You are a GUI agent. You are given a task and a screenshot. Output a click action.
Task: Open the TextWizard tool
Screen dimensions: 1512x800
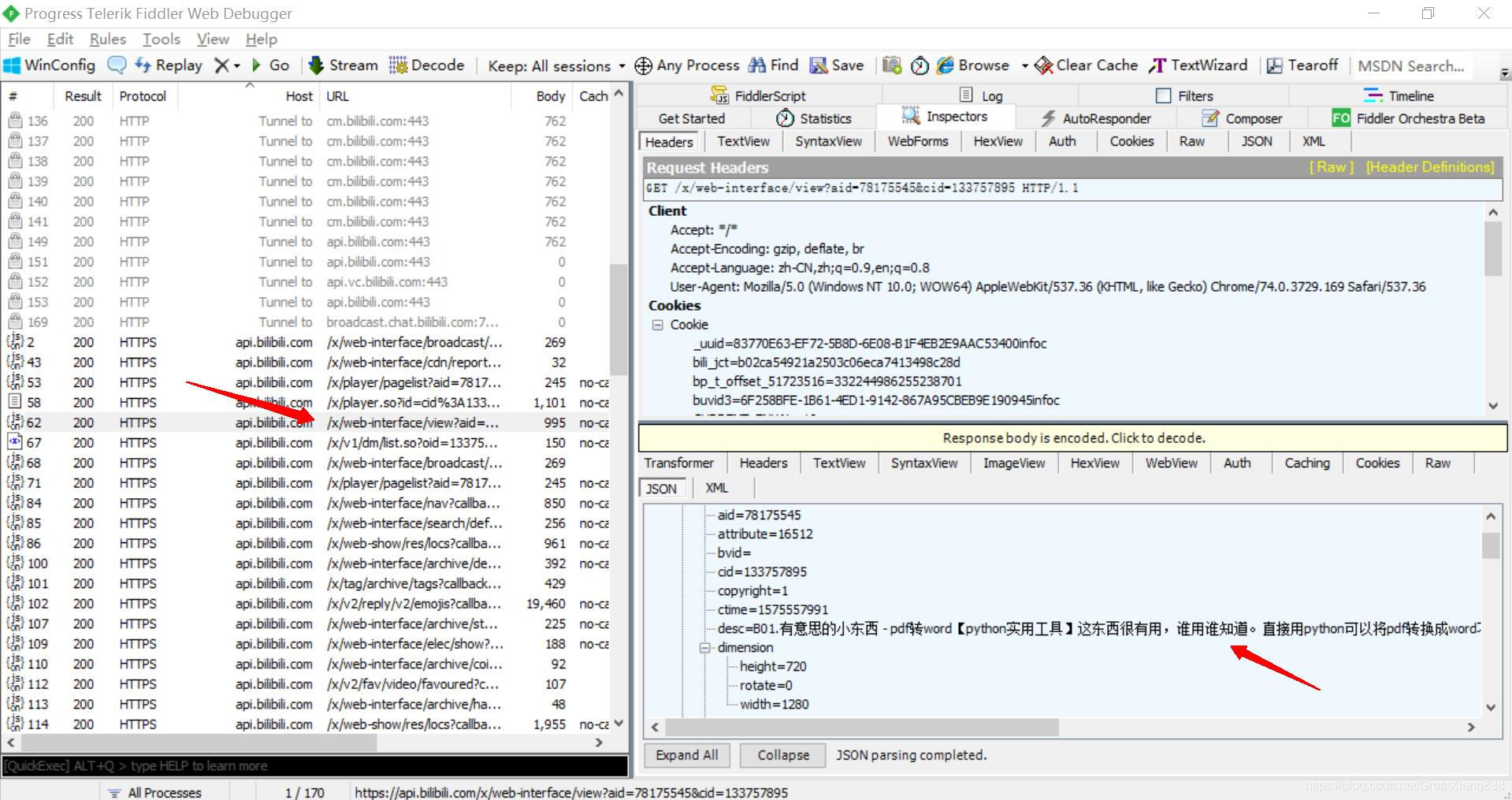tap(1198, 65)
